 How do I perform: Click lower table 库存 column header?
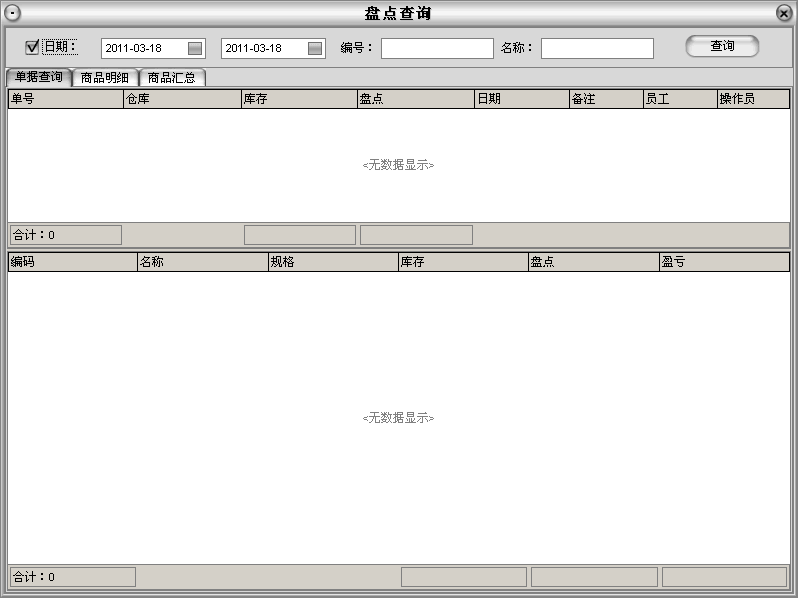(464, 262)
